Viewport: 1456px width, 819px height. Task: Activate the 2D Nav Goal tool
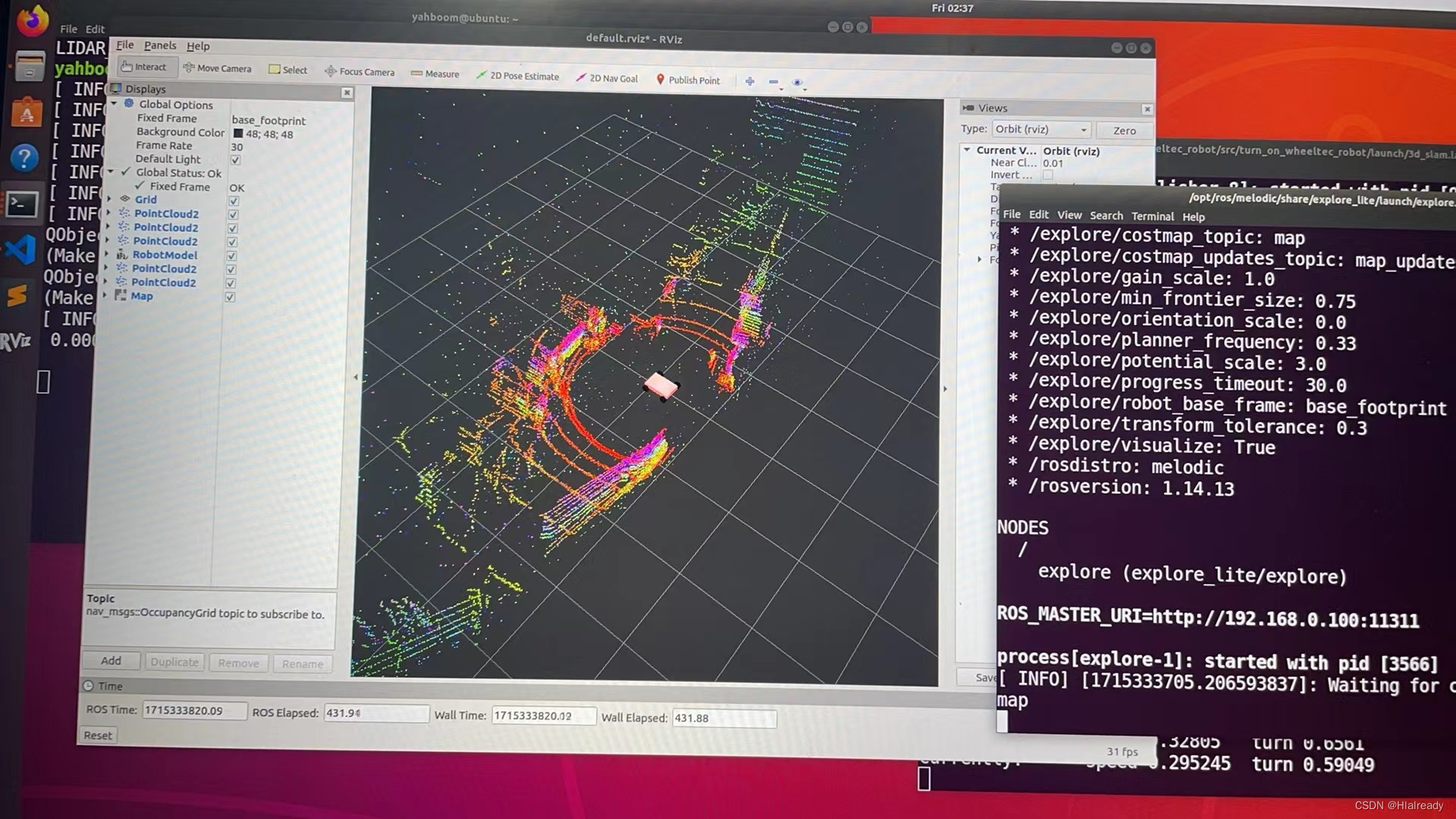click(x=607, y=78)
